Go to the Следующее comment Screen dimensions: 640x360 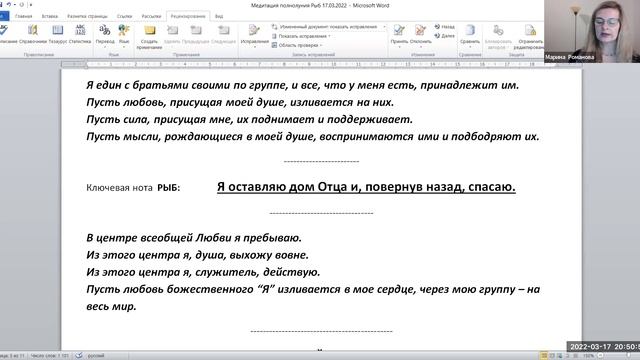[223, 34]
